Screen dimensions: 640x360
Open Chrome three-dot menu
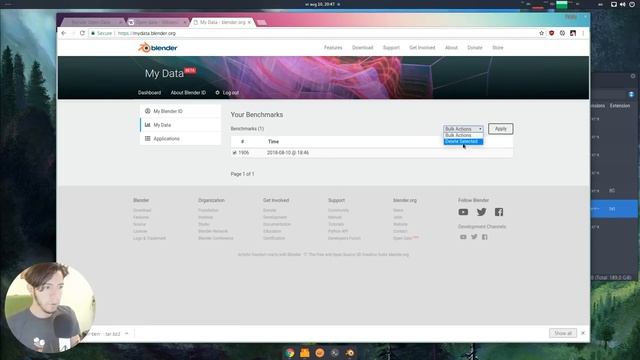(x=583, y=33)
